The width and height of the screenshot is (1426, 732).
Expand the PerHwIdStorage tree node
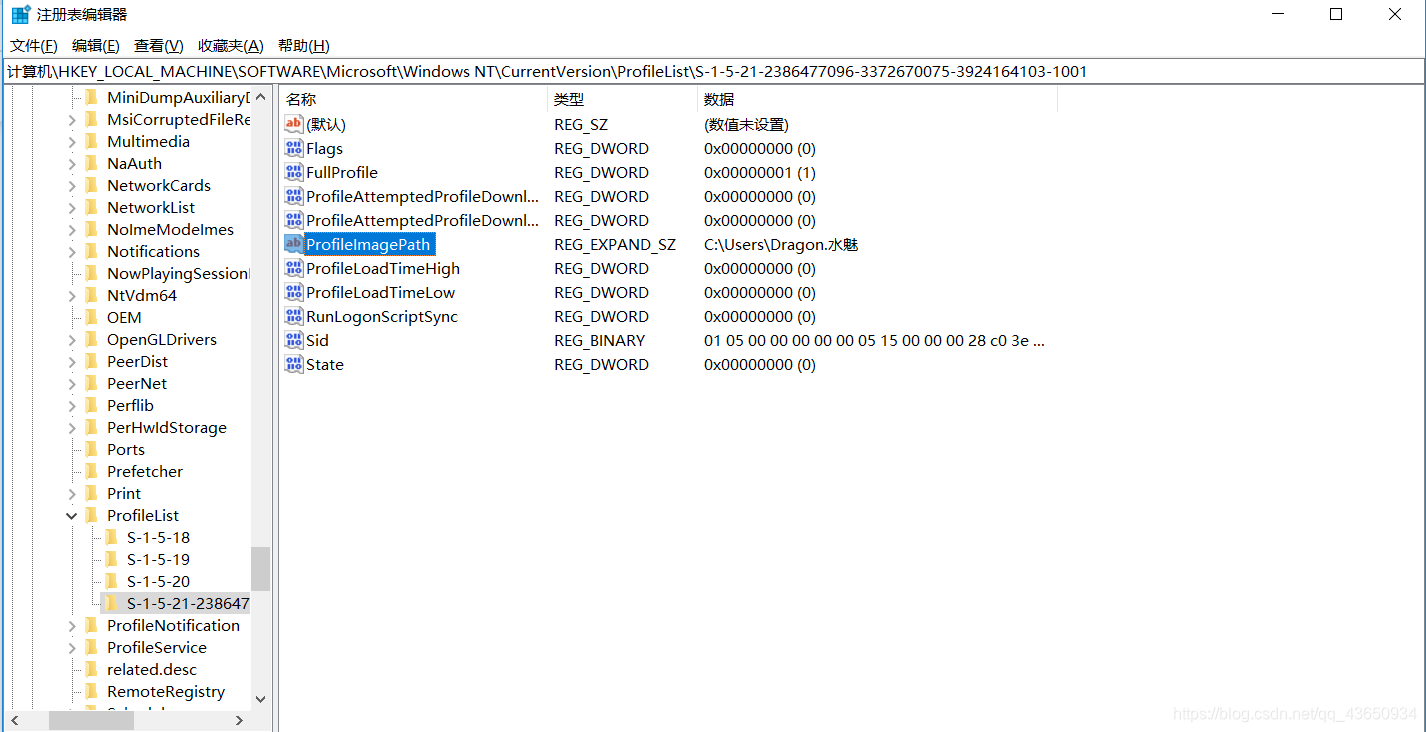point(72,428)
